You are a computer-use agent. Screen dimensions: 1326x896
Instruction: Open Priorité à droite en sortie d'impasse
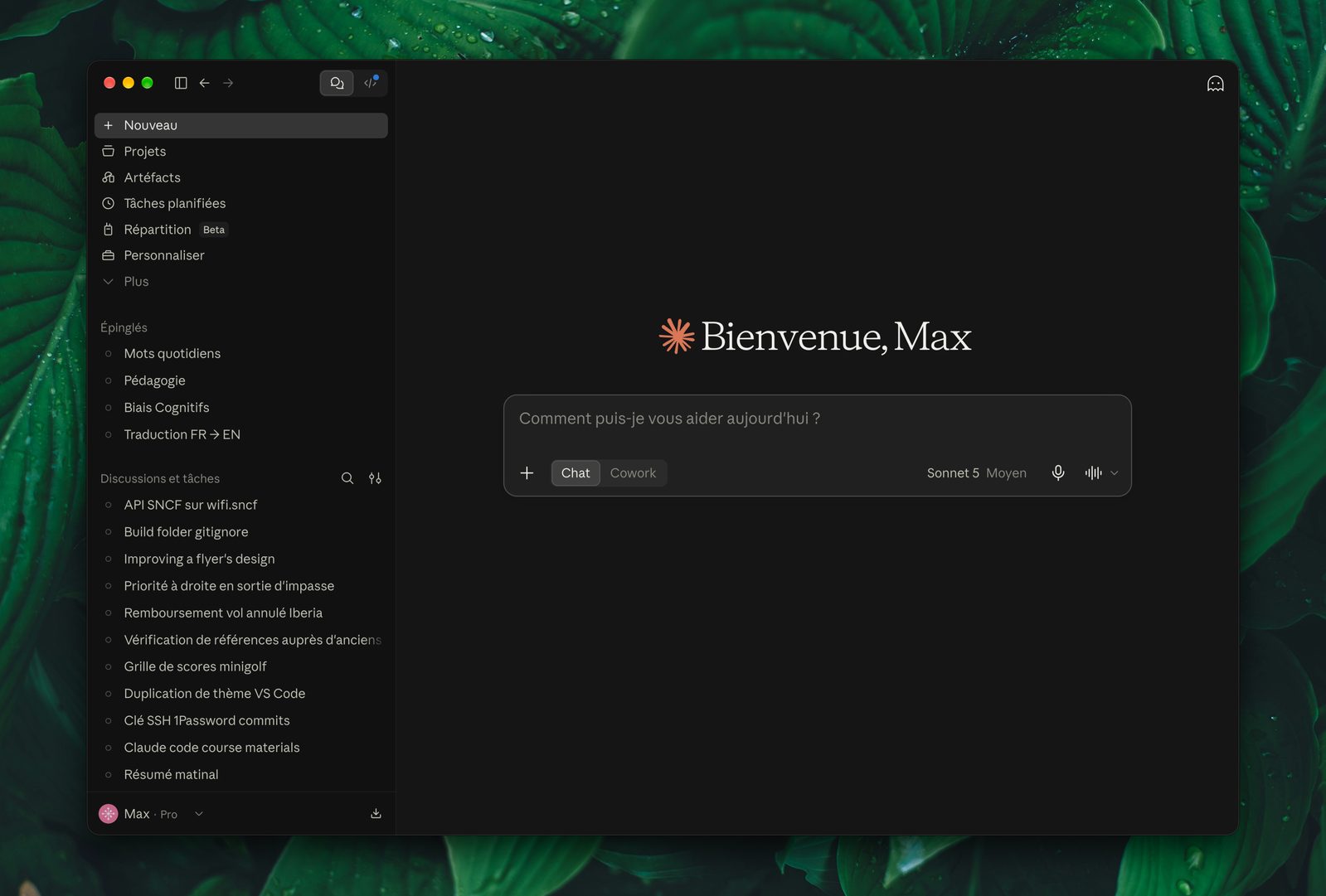pos(241,586)
